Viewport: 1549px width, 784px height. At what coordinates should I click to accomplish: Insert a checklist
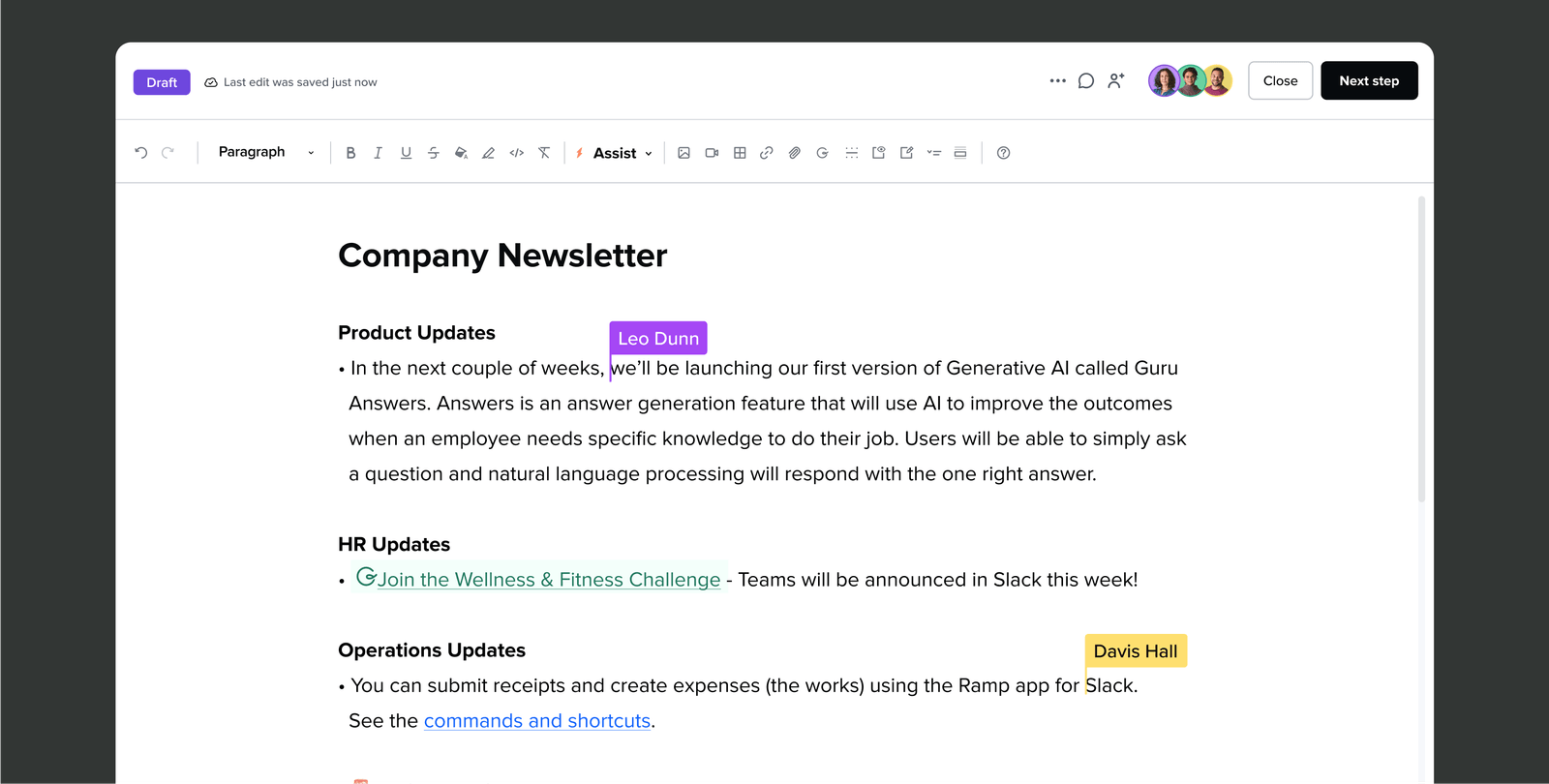click(x=934, y=153)
